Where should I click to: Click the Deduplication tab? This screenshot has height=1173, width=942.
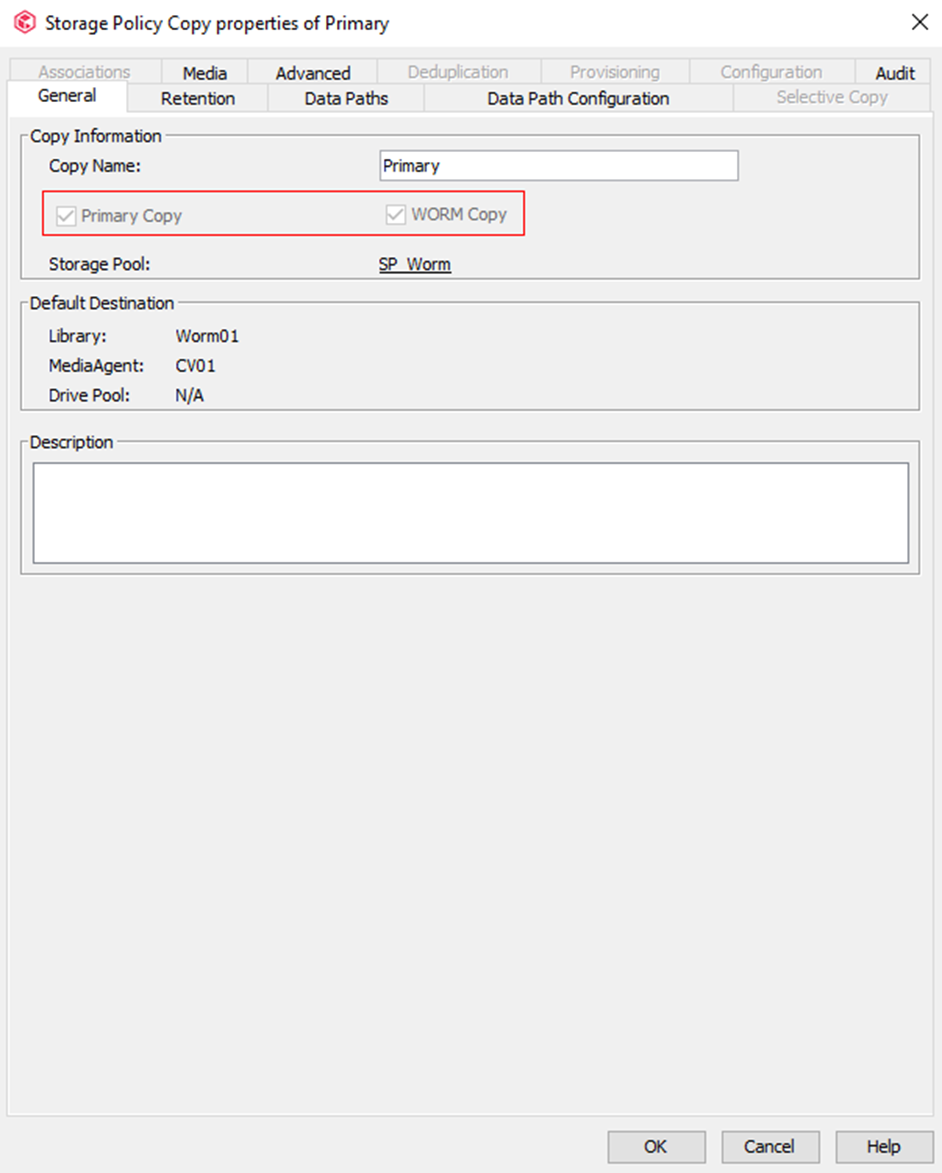458,72
